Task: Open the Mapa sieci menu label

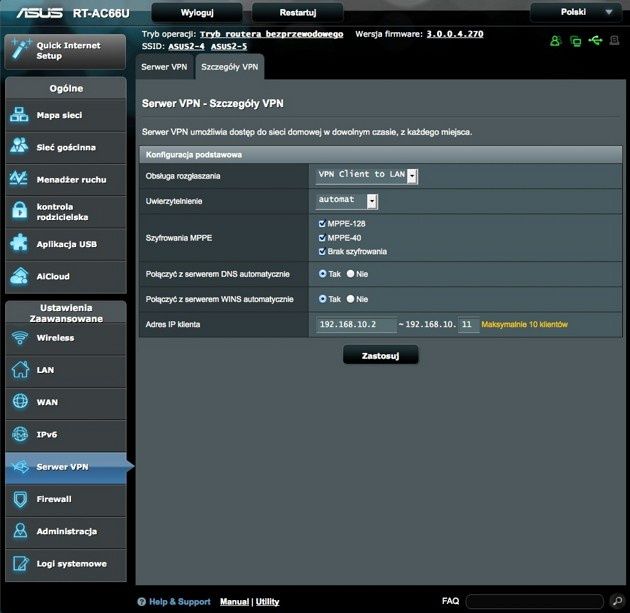Action: pyautogui.click(x=59, y=115)
